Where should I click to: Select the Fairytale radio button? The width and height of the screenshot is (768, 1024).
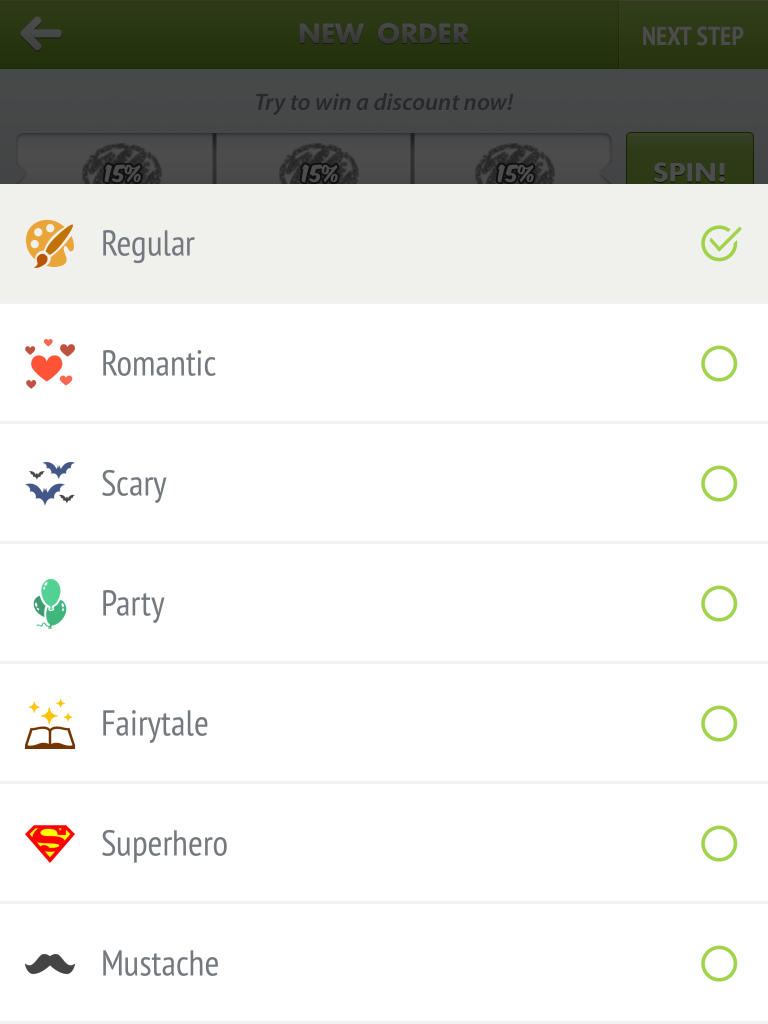click(719, 724)
